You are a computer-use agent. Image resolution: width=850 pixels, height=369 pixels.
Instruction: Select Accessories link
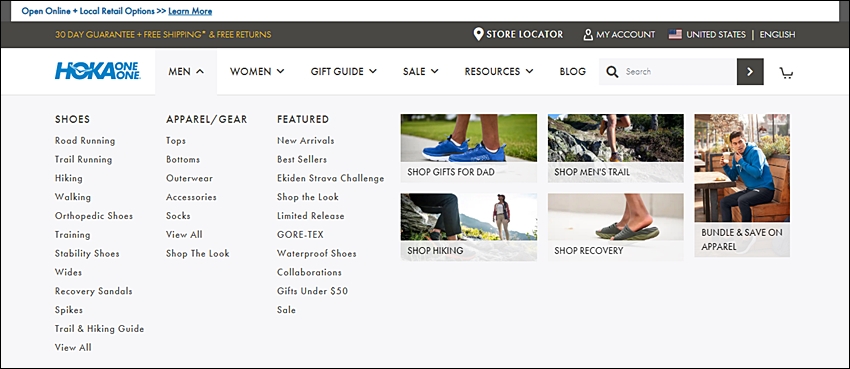click(x=191, y=197)
